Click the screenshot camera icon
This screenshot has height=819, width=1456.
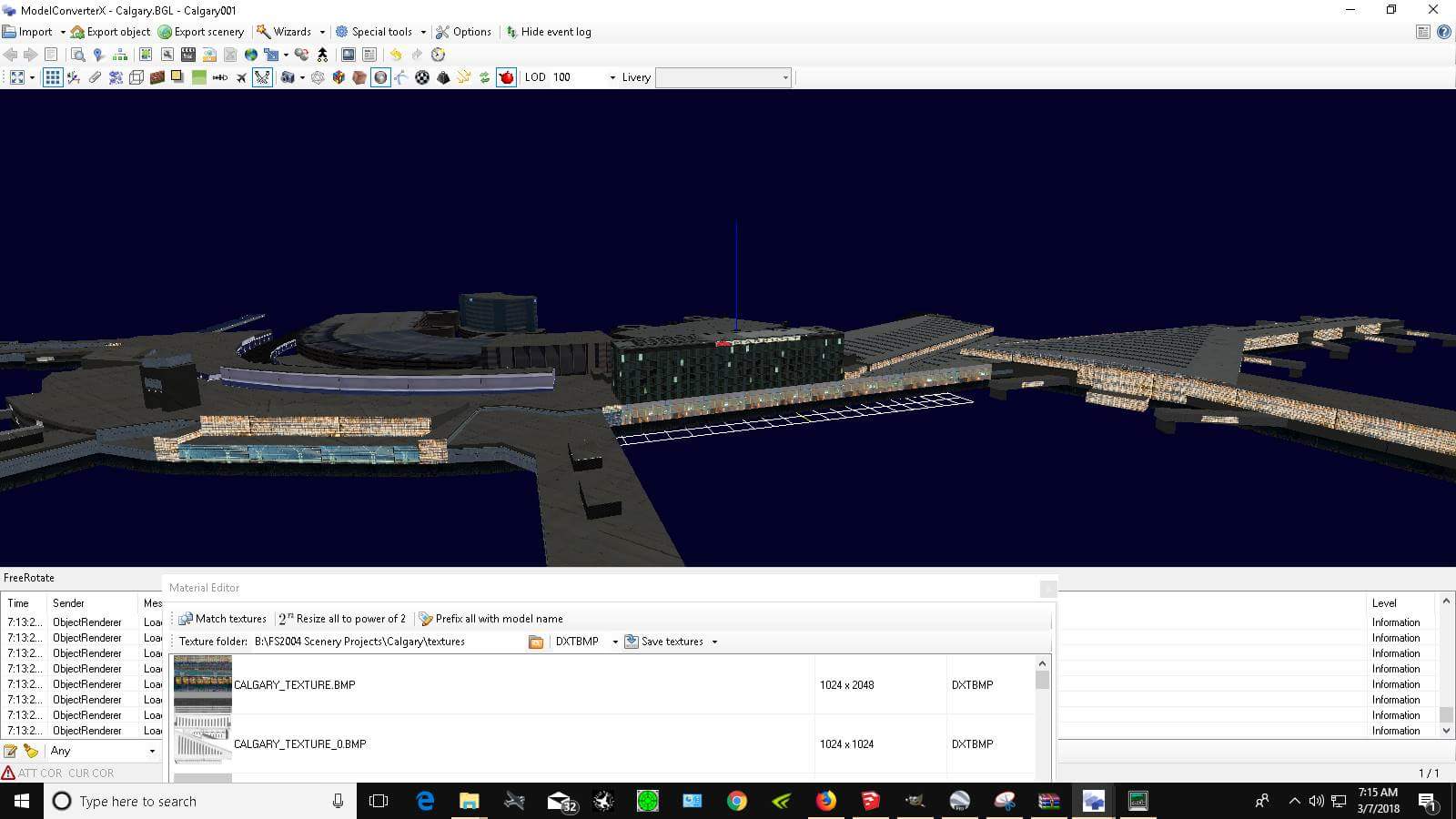[x=288, y=77]
